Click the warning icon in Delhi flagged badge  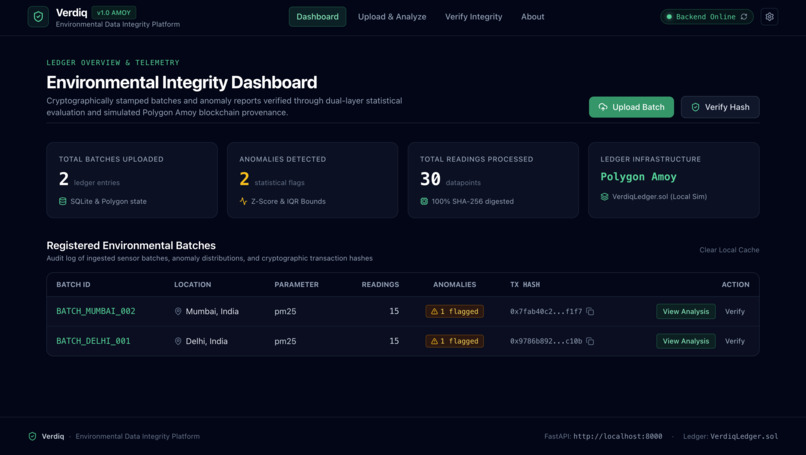(x=434, y=341)
